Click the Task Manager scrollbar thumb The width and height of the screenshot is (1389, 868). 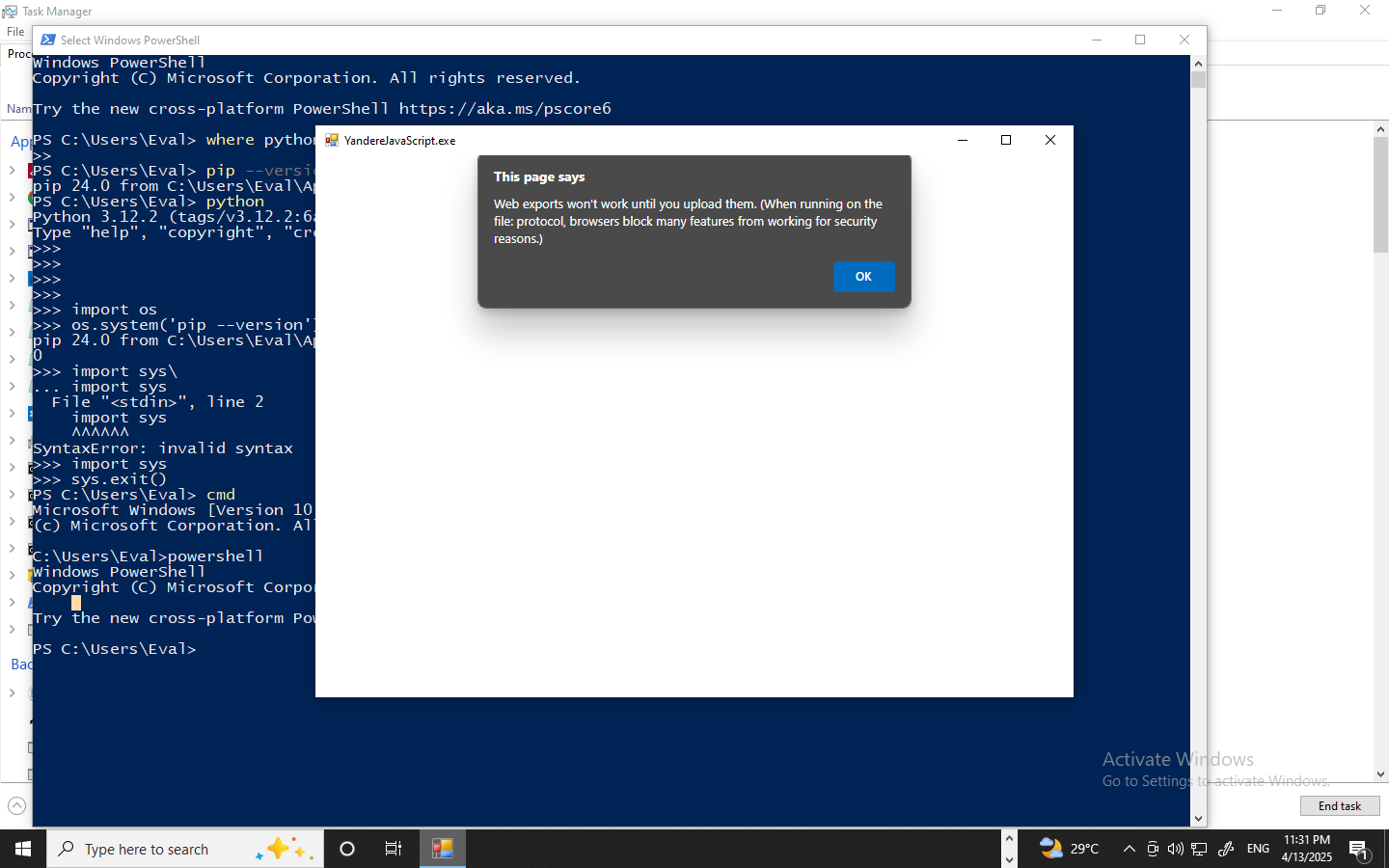coord(1381,195)
